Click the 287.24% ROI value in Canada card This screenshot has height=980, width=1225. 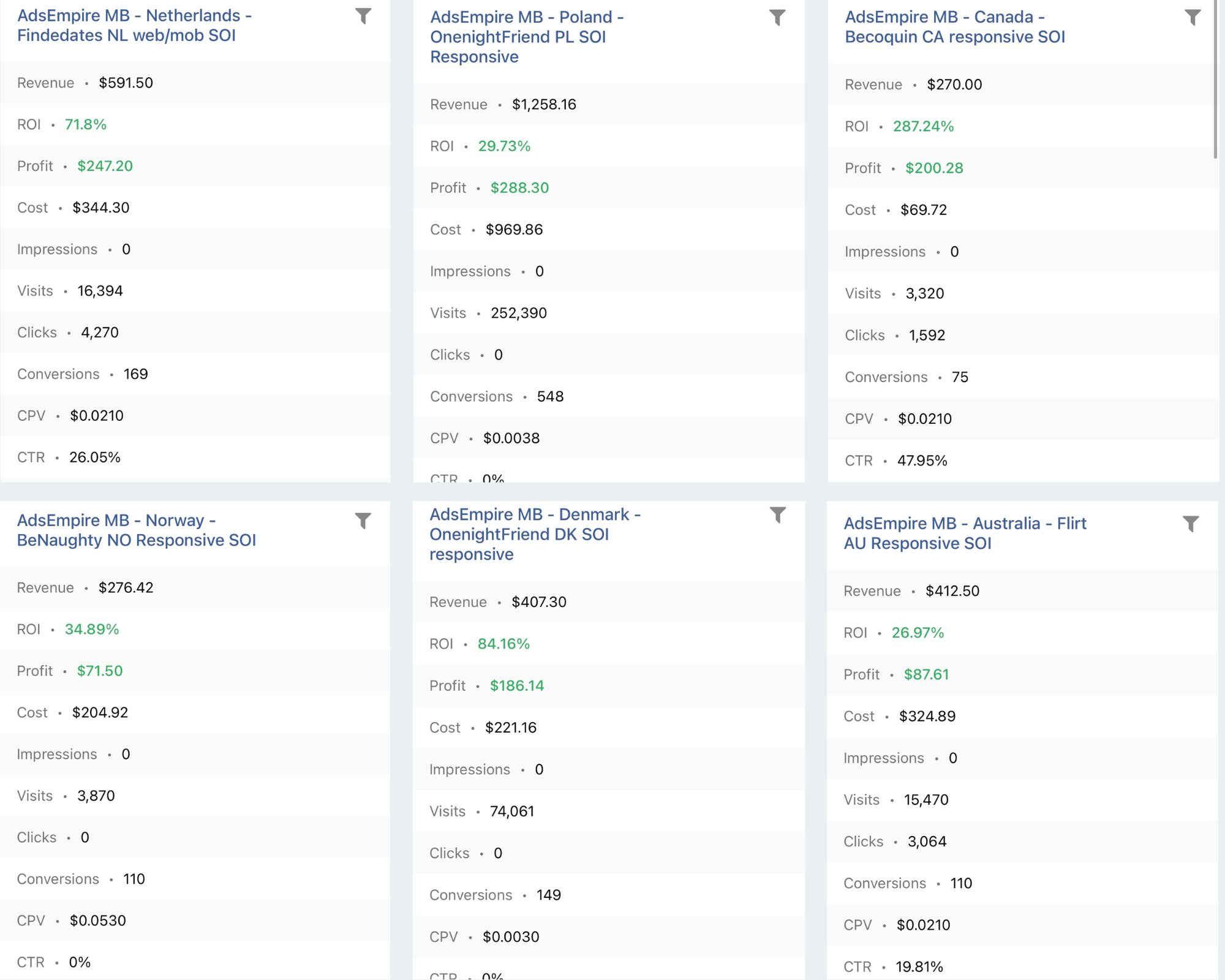point(923,126)
